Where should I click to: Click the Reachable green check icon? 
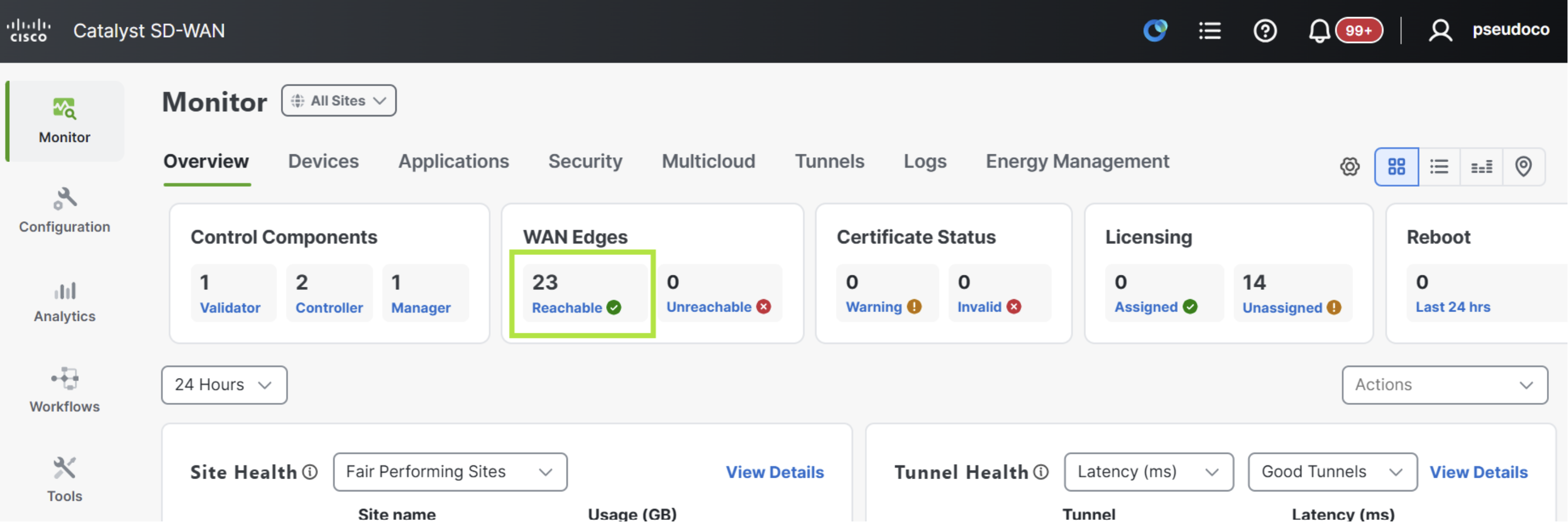tap(613, 308)
